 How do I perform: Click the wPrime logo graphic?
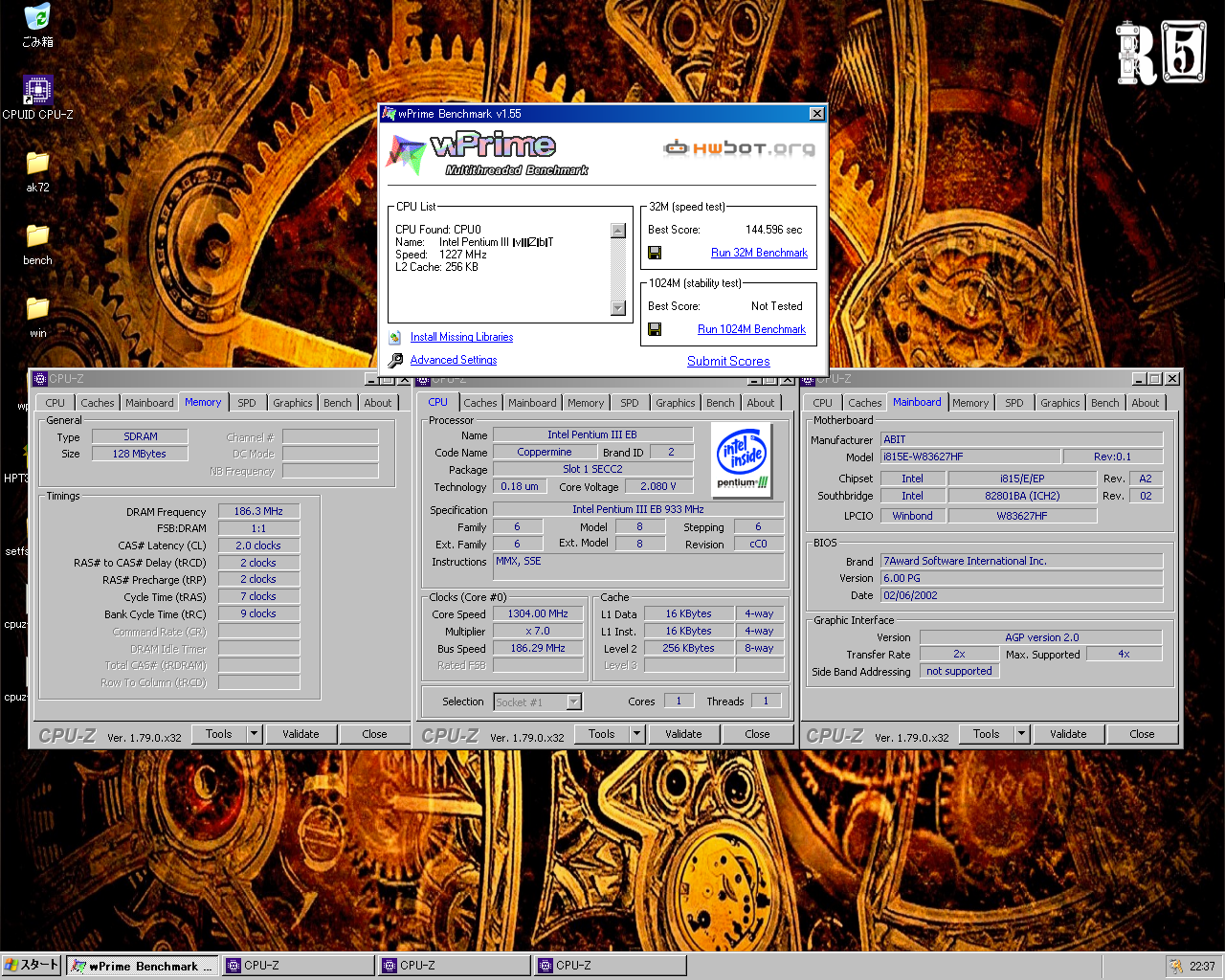pos(488,153)
